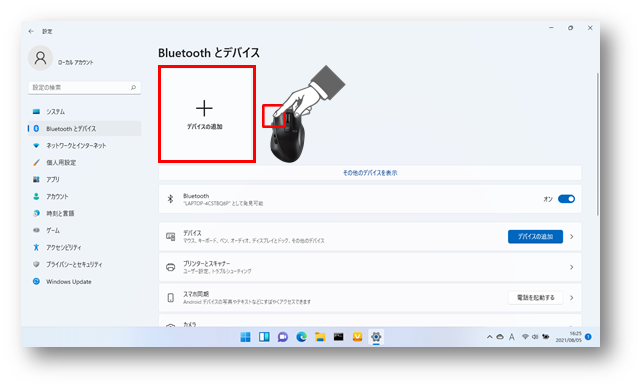Select Bluetooth とデバイス in sidebar

(x=84, y=129)
